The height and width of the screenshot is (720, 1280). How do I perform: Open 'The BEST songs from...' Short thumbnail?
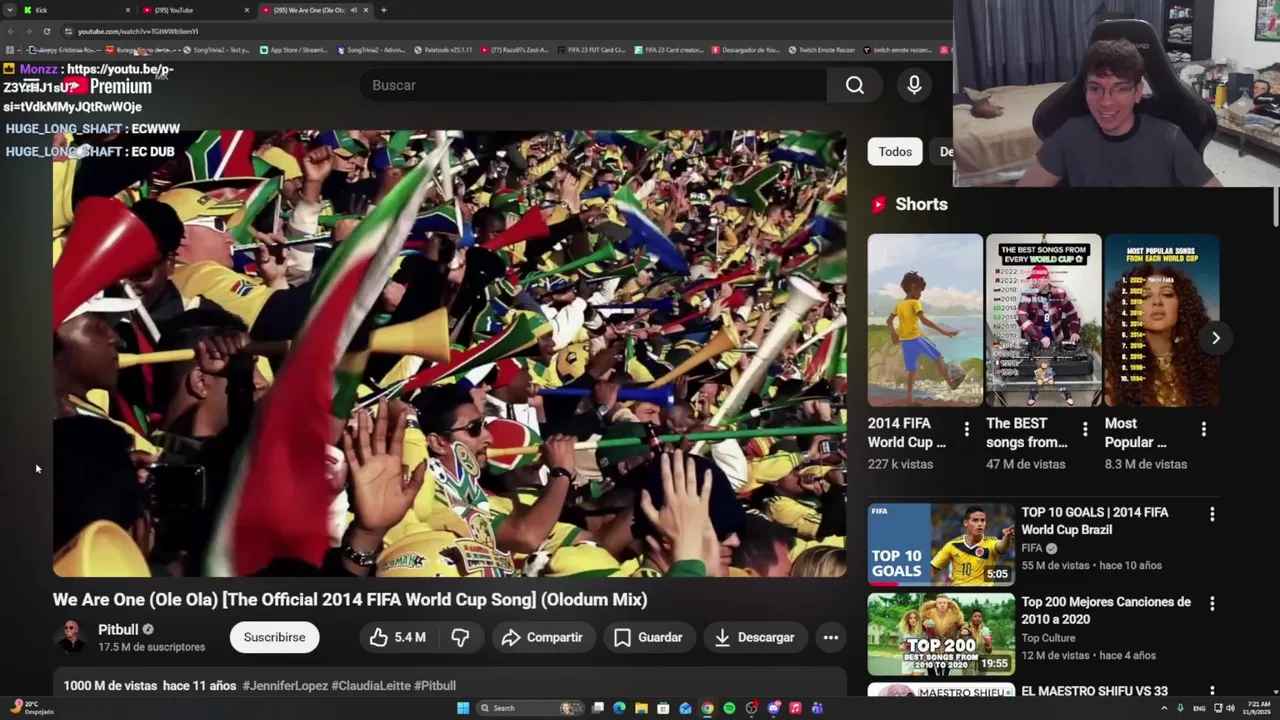click(x=1043, y=320)
